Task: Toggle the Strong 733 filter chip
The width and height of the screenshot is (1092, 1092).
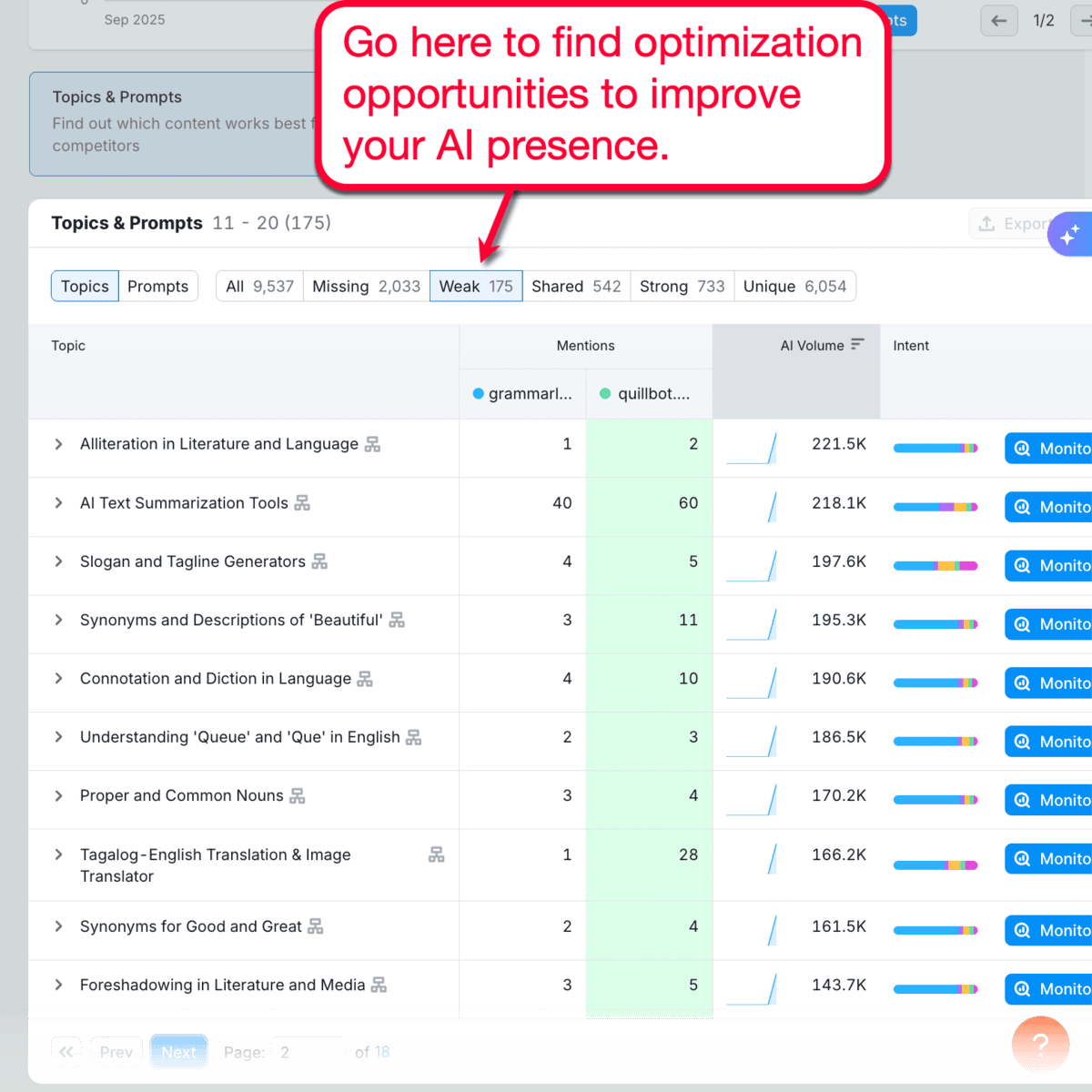Action: coord(682,286)
